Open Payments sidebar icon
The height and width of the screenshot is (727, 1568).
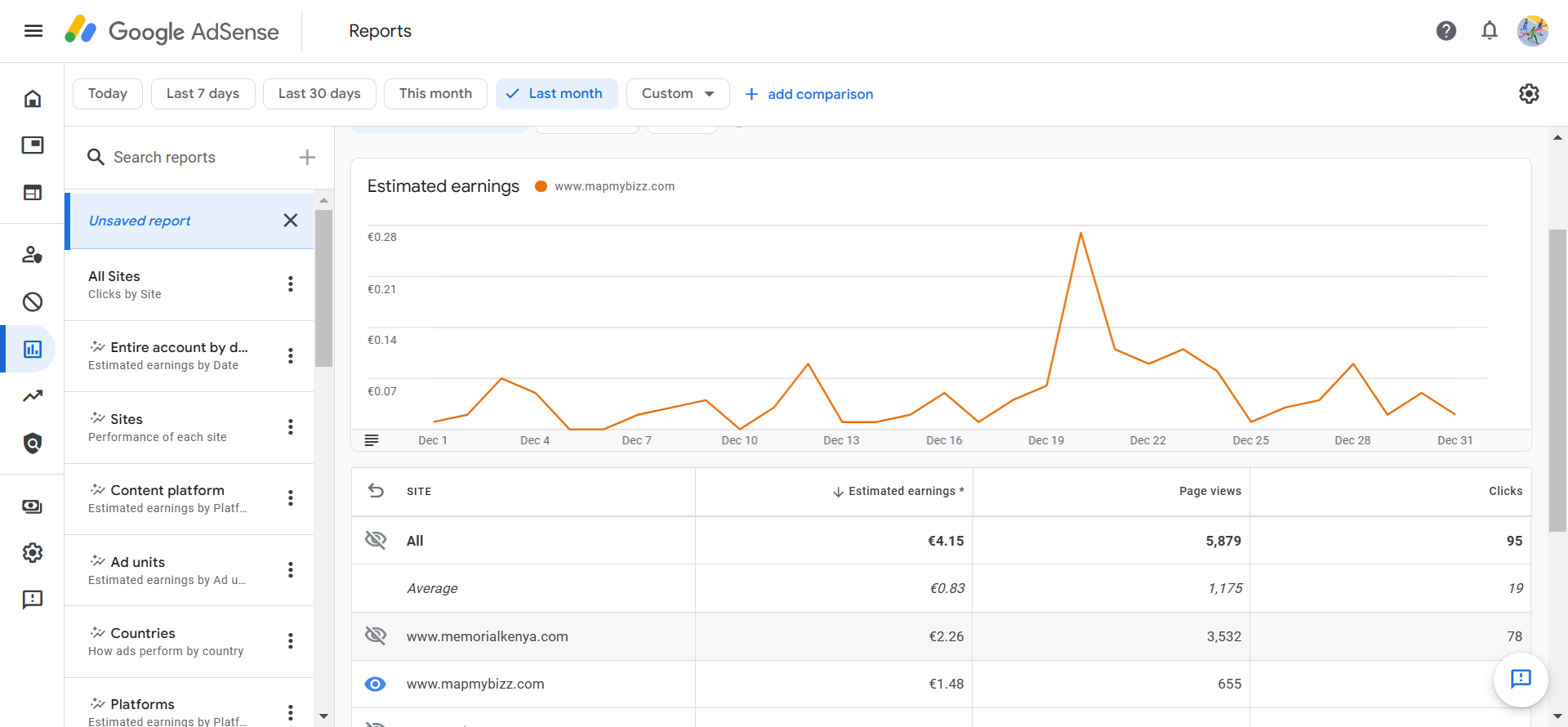click(x=33, y=506)
